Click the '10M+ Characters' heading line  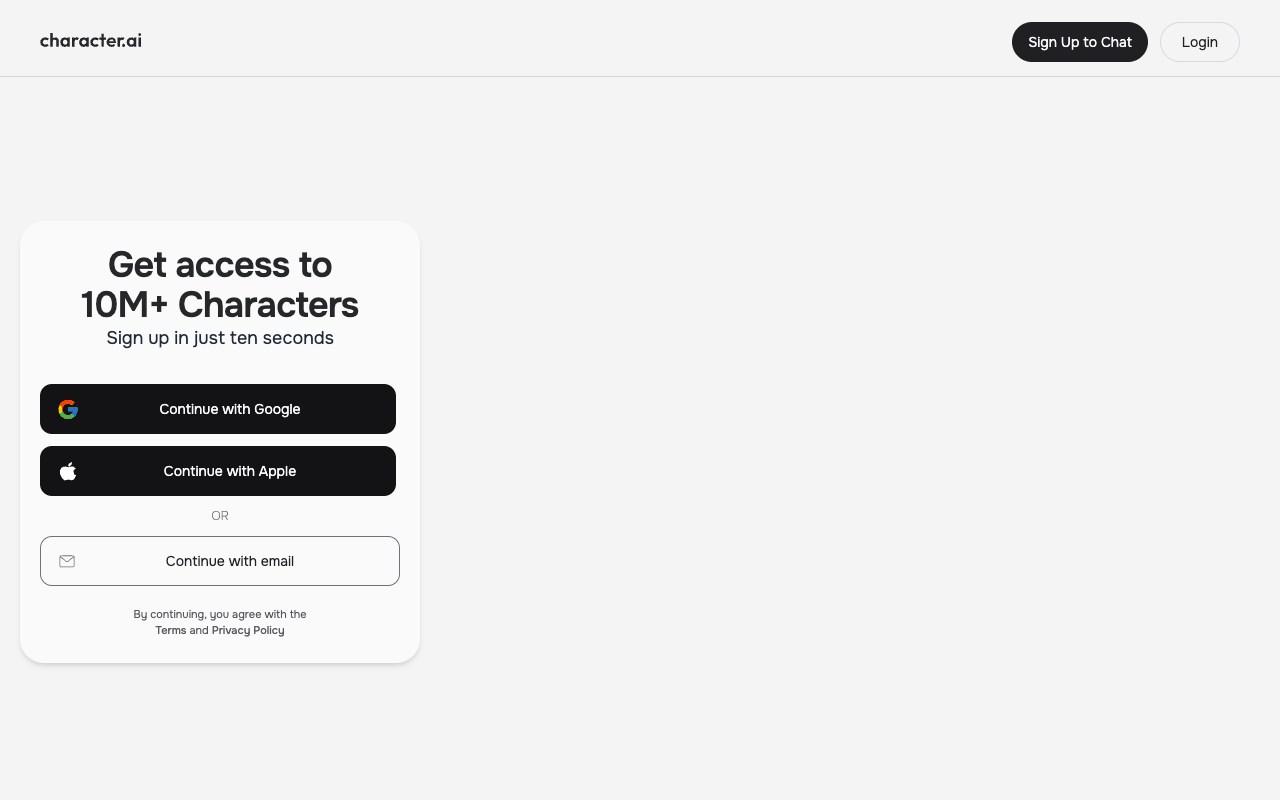[x=220, y=305]
